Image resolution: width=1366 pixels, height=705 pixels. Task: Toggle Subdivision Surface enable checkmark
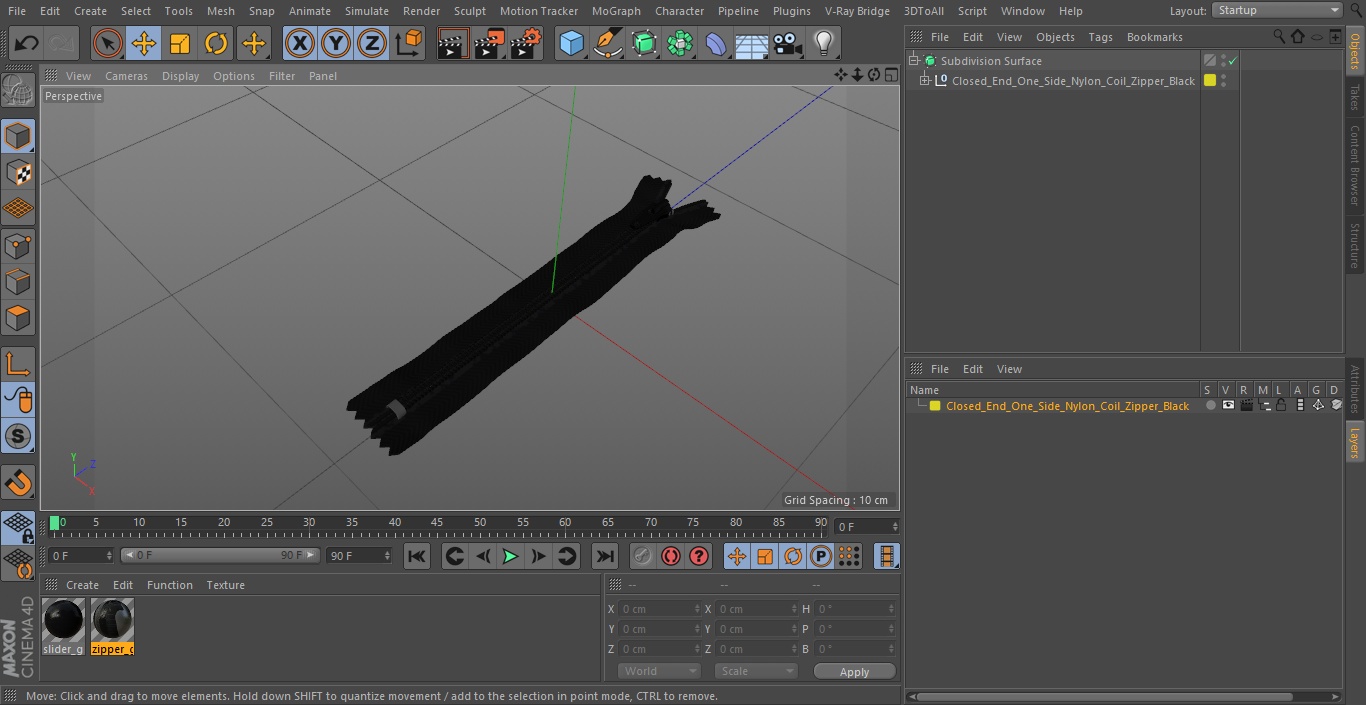click(x=1233, y=61)
